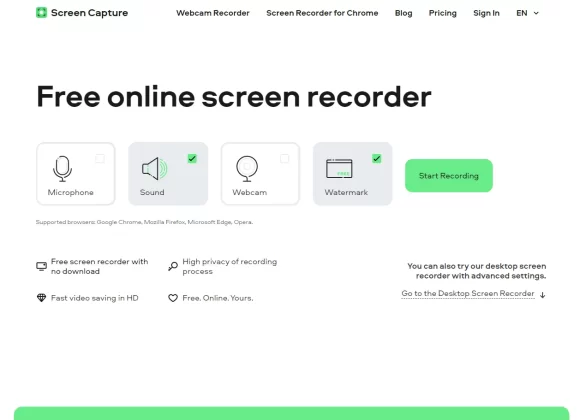Go to the Blog page
The width and height of the screenshot is (580, 420).
[x=404, y=13]
